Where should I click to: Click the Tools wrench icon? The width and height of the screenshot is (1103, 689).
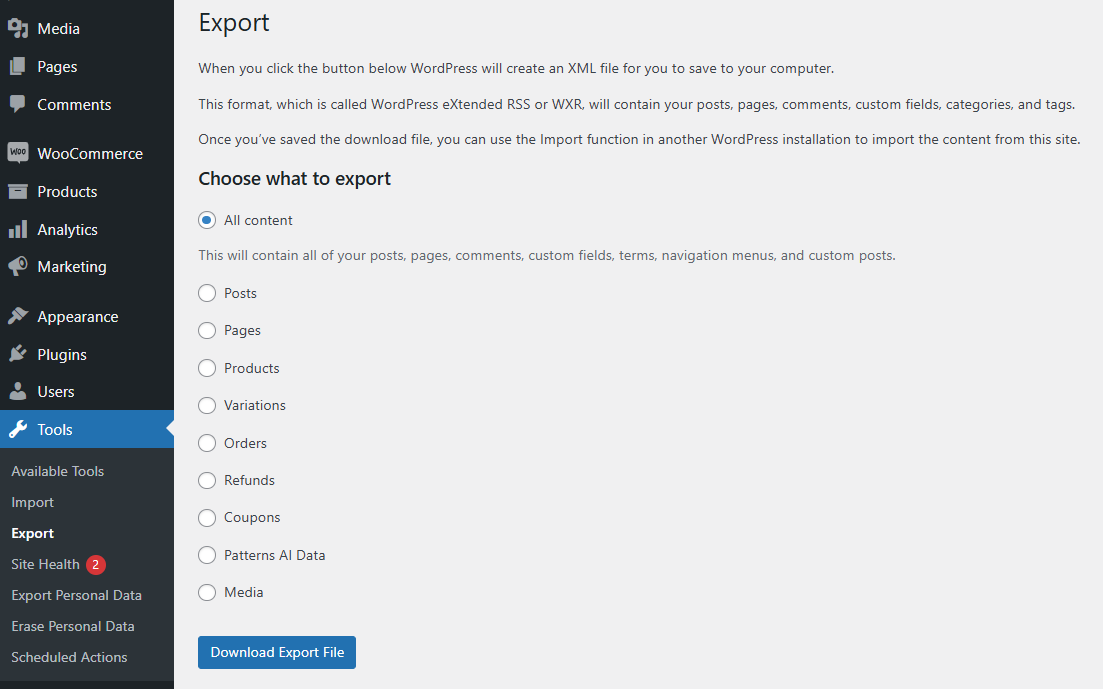[18, 429]
